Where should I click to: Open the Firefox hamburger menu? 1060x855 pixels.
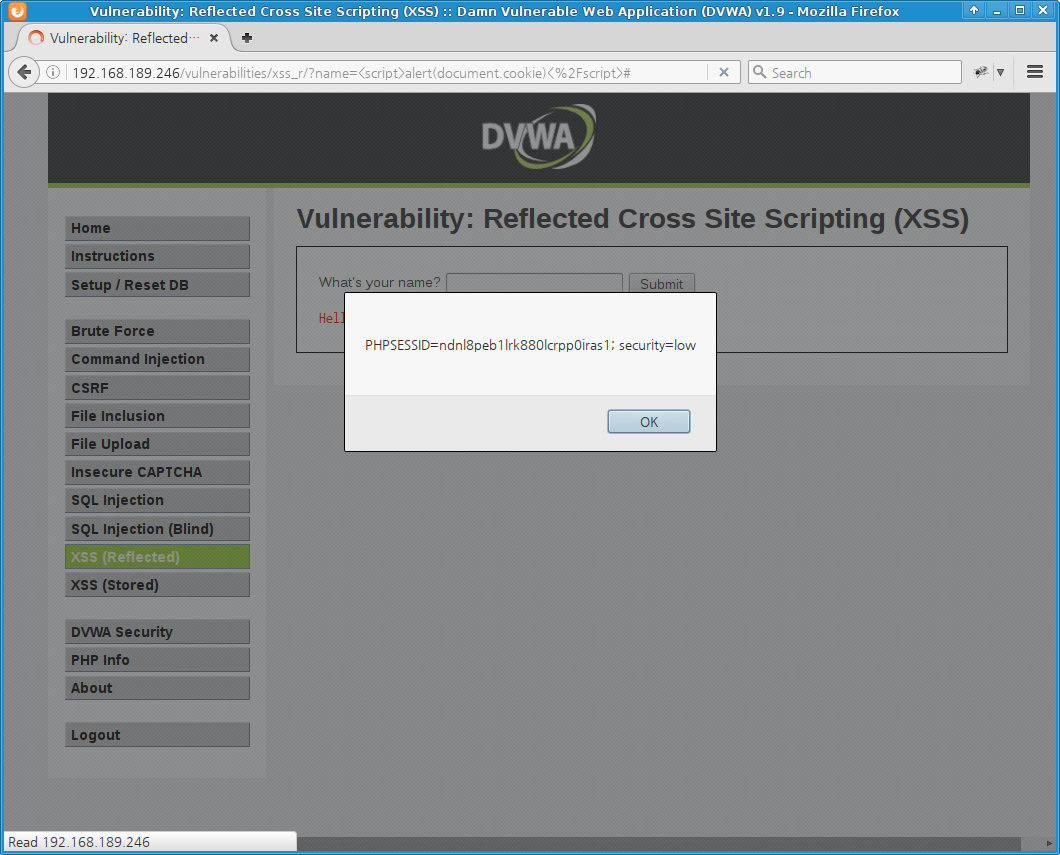click(x=1034, y=72)
